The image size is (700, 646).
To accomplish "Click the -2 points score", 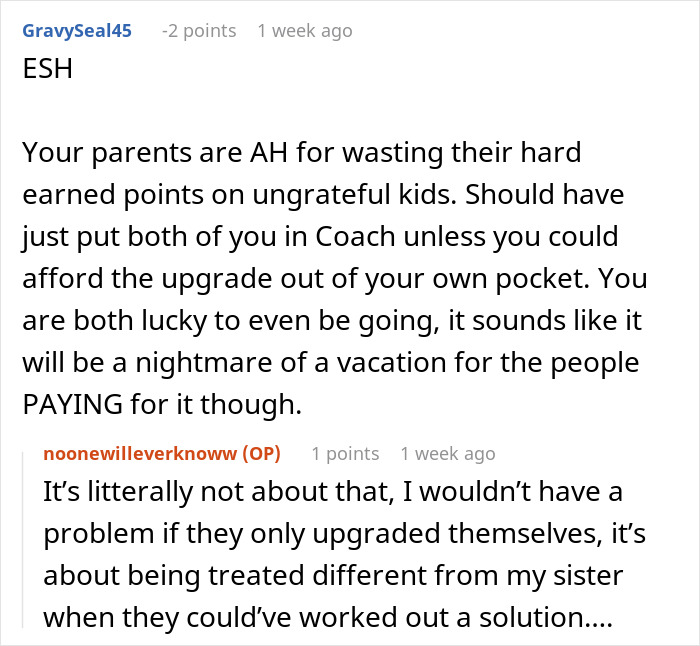I will pos(198,31).
